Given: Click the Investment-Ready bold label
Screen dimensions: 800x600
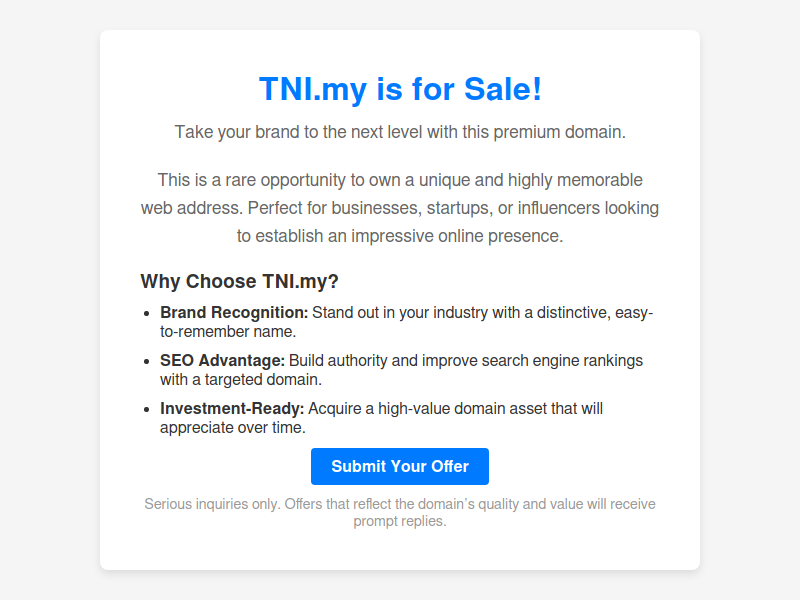Looking at the screenshot, I should 232,408.
